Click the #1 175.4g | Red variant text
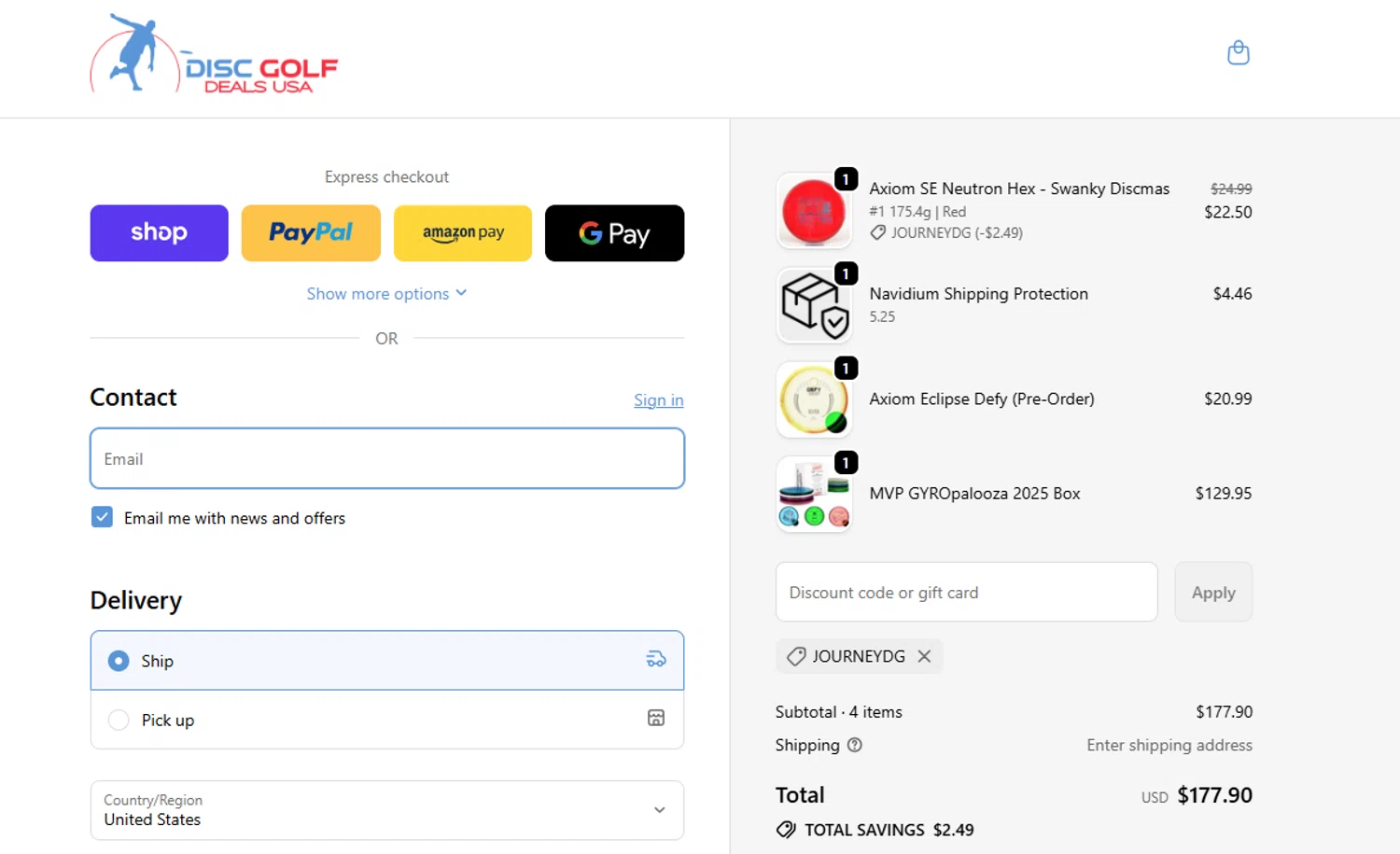The height and width of the screenshot is (854, 1400). click(x=917, y=212)
